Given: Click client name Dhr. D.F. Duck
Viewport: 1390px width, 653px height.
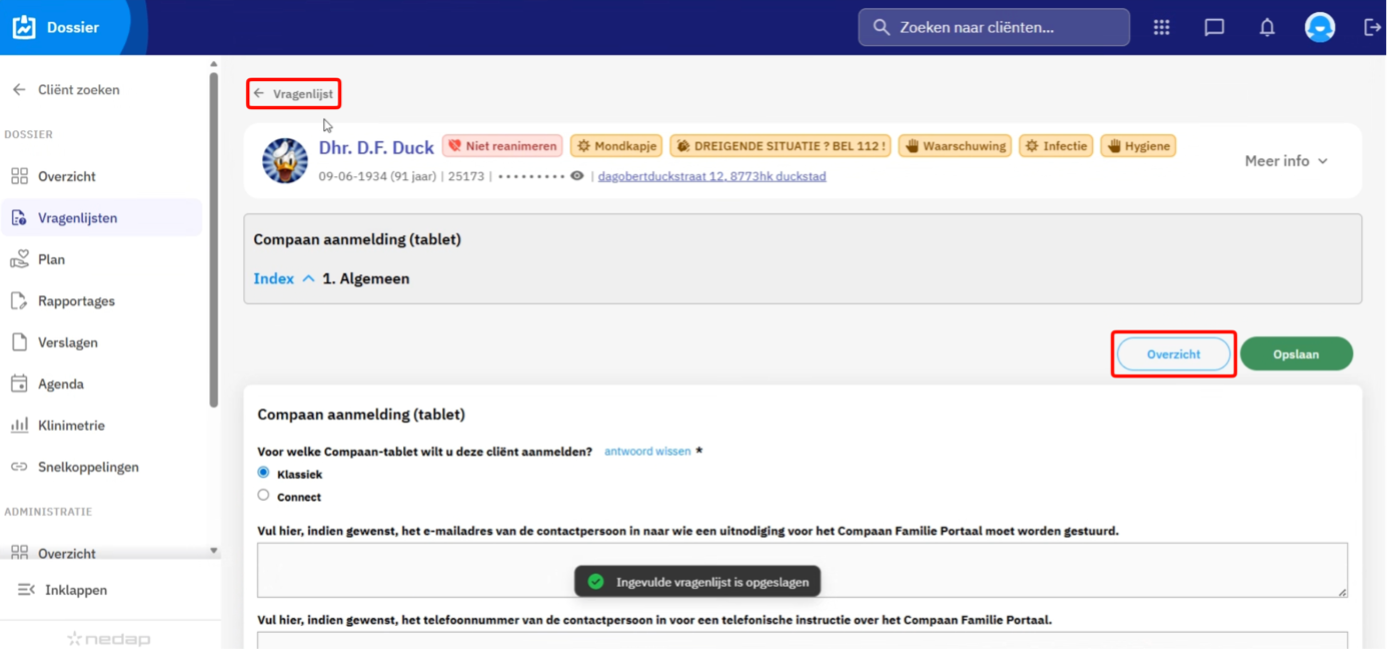Looking at the screenshot, I should pos(376,148).
